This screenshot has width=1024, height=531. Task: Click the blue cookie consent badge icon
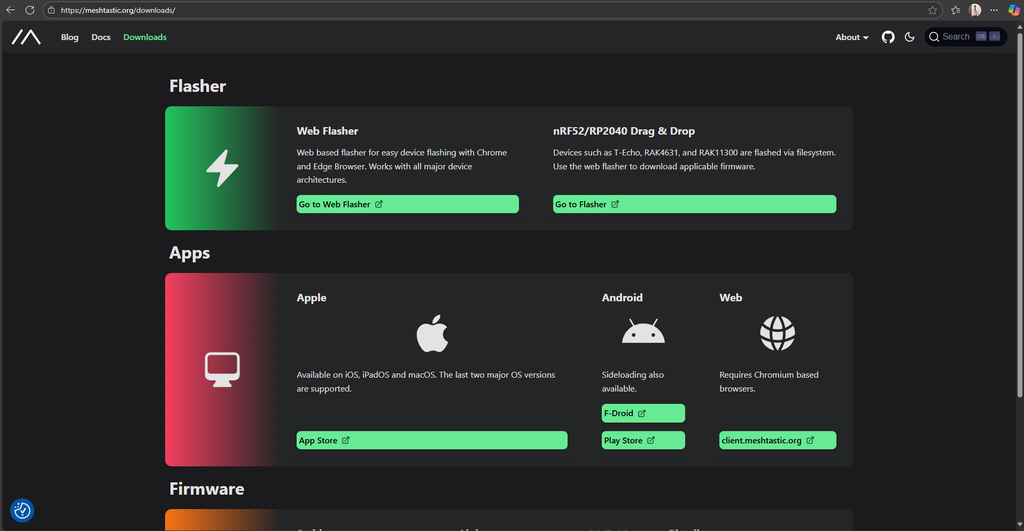(22, 510)
